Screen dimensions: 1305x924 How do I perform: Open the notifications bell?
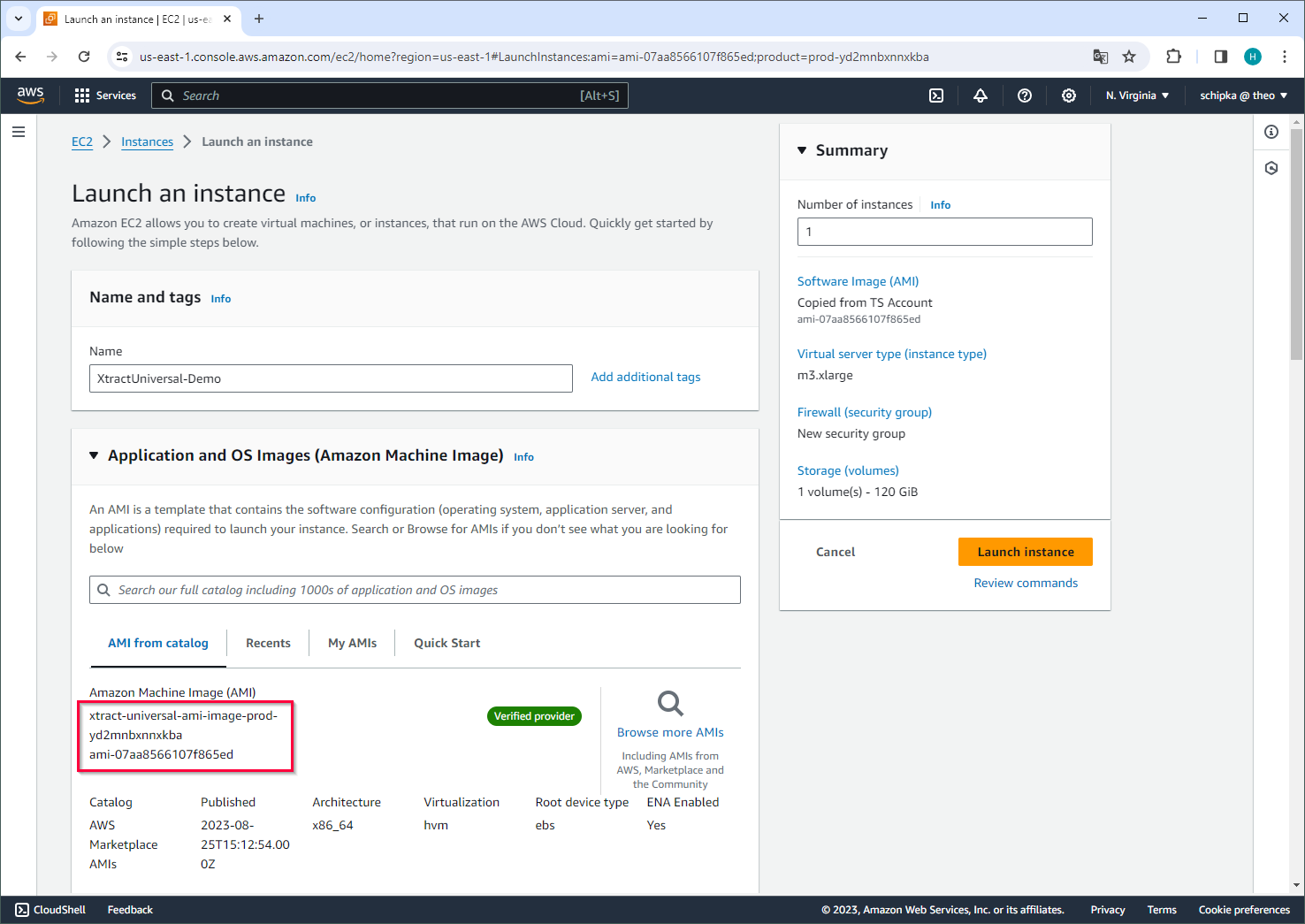(x=981, y=95)
